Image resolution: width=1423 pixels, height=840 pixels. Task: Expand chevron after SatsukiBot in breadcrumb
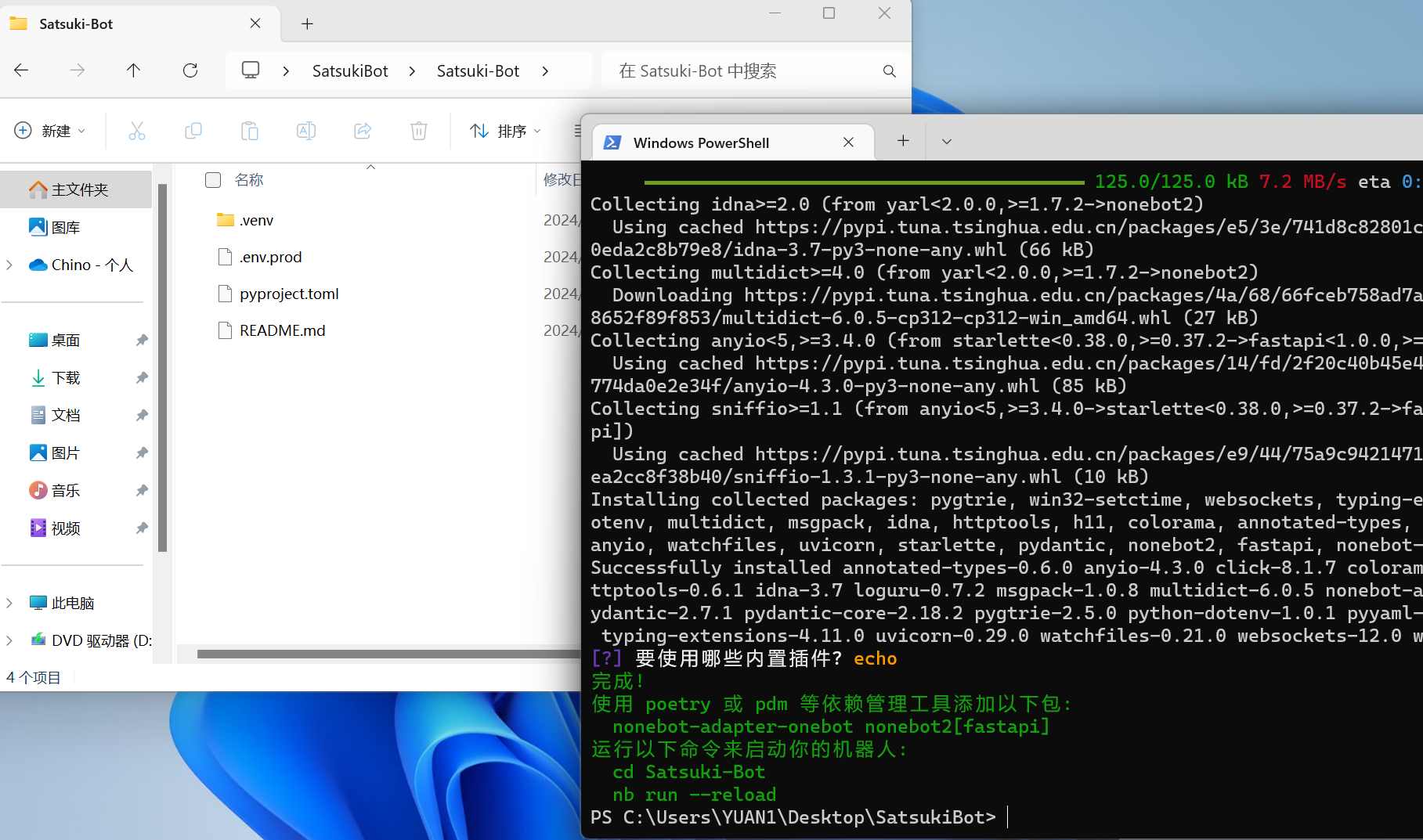pos(412,71)
